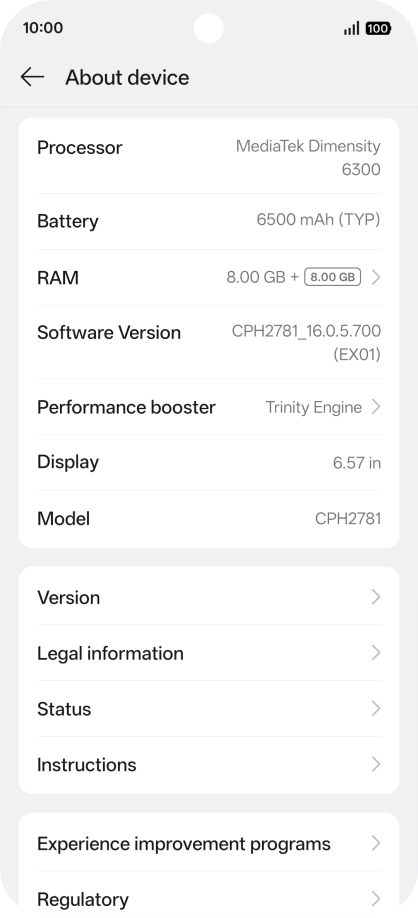Select the Processor MediaTek Dimensity row
Image resolution: width=418 pixels, height=918 pixels.
point(209,157)
